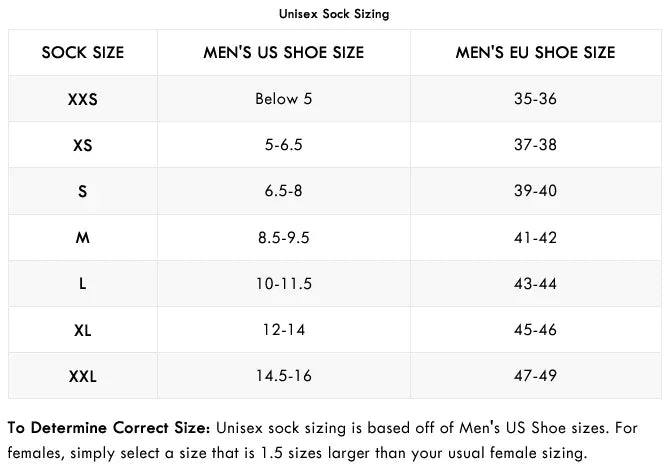This screenshot has width=669, height=467.
Task: Select the S sock size row label
Action: pos(83,191)
